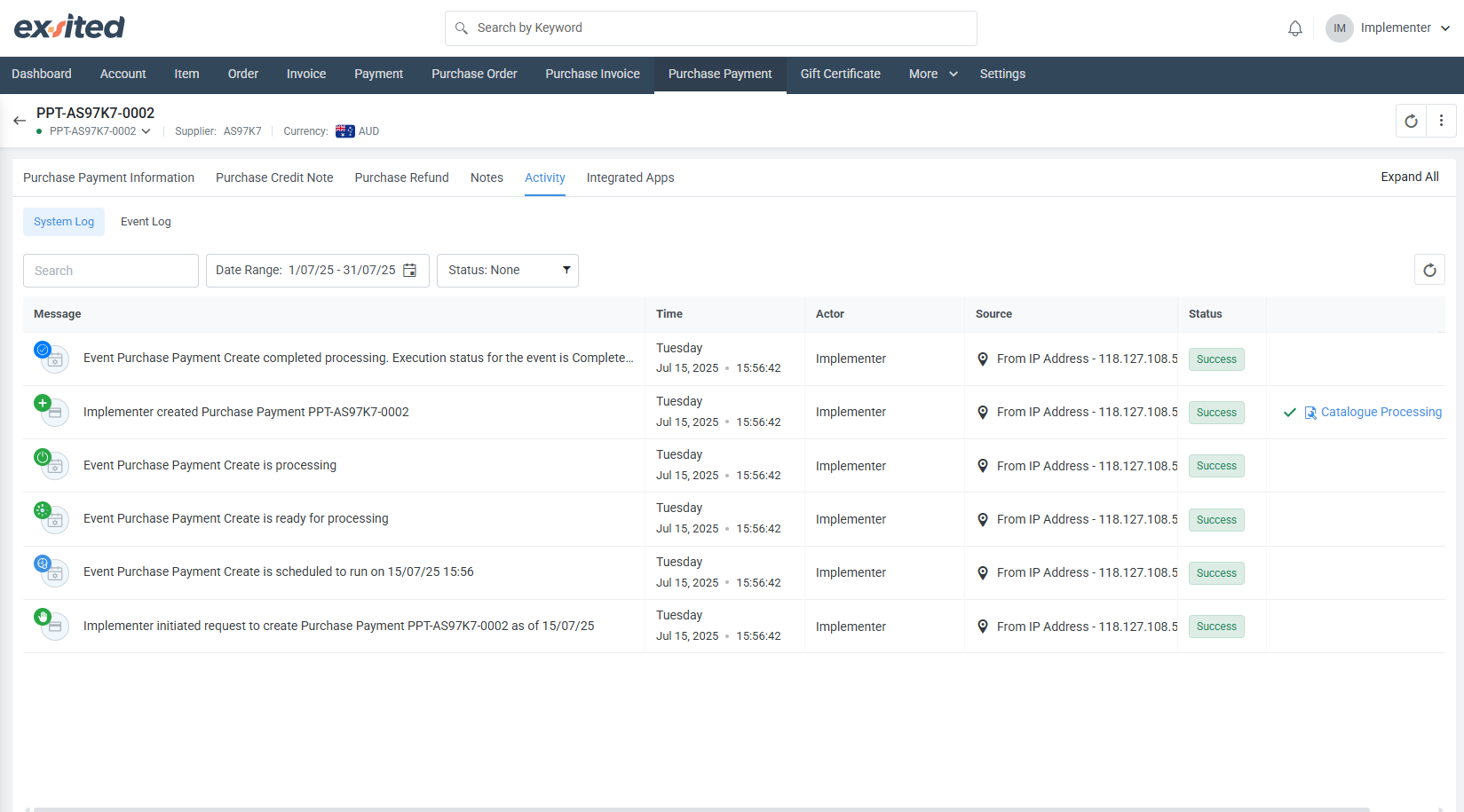
Task: Open the Date Range picker
Action: point(318,271)
